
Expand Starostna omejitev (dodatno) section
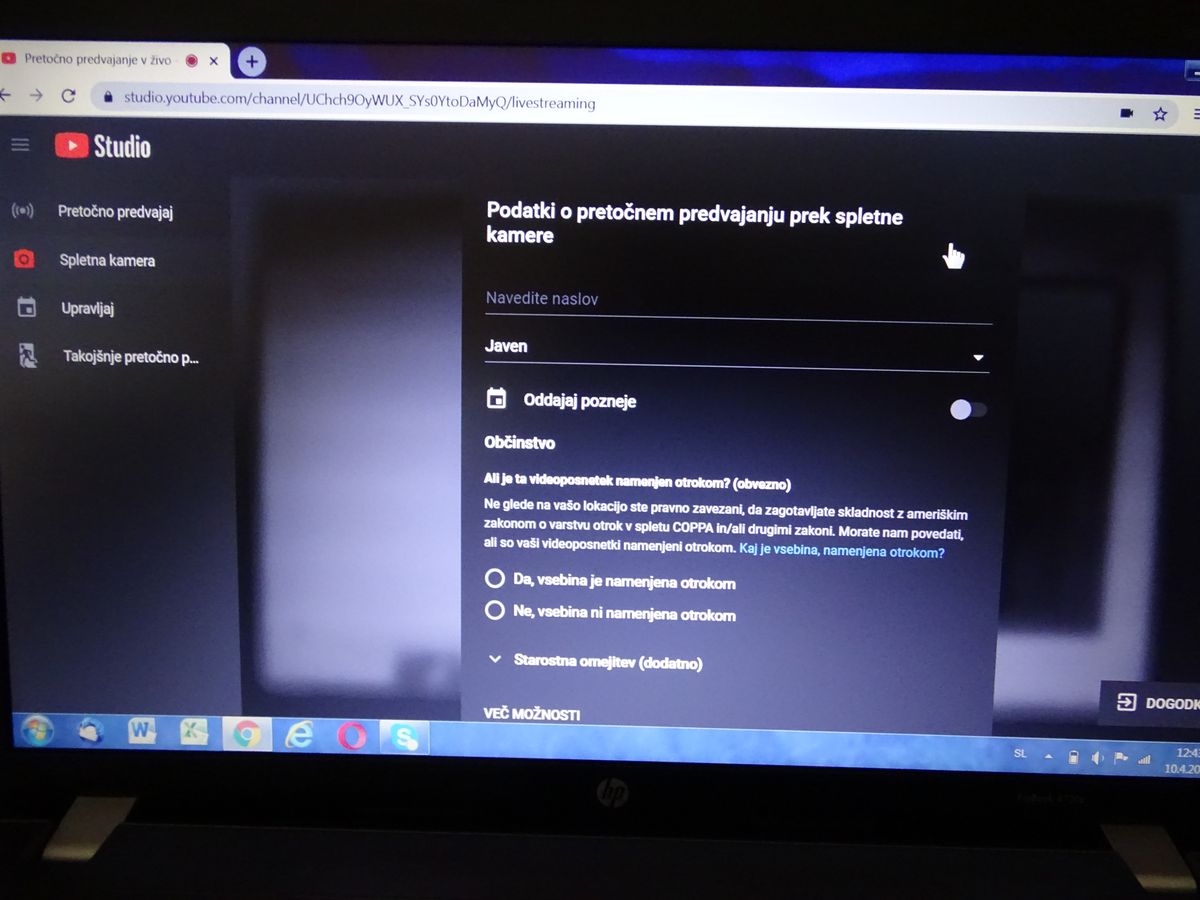[596, 662]
